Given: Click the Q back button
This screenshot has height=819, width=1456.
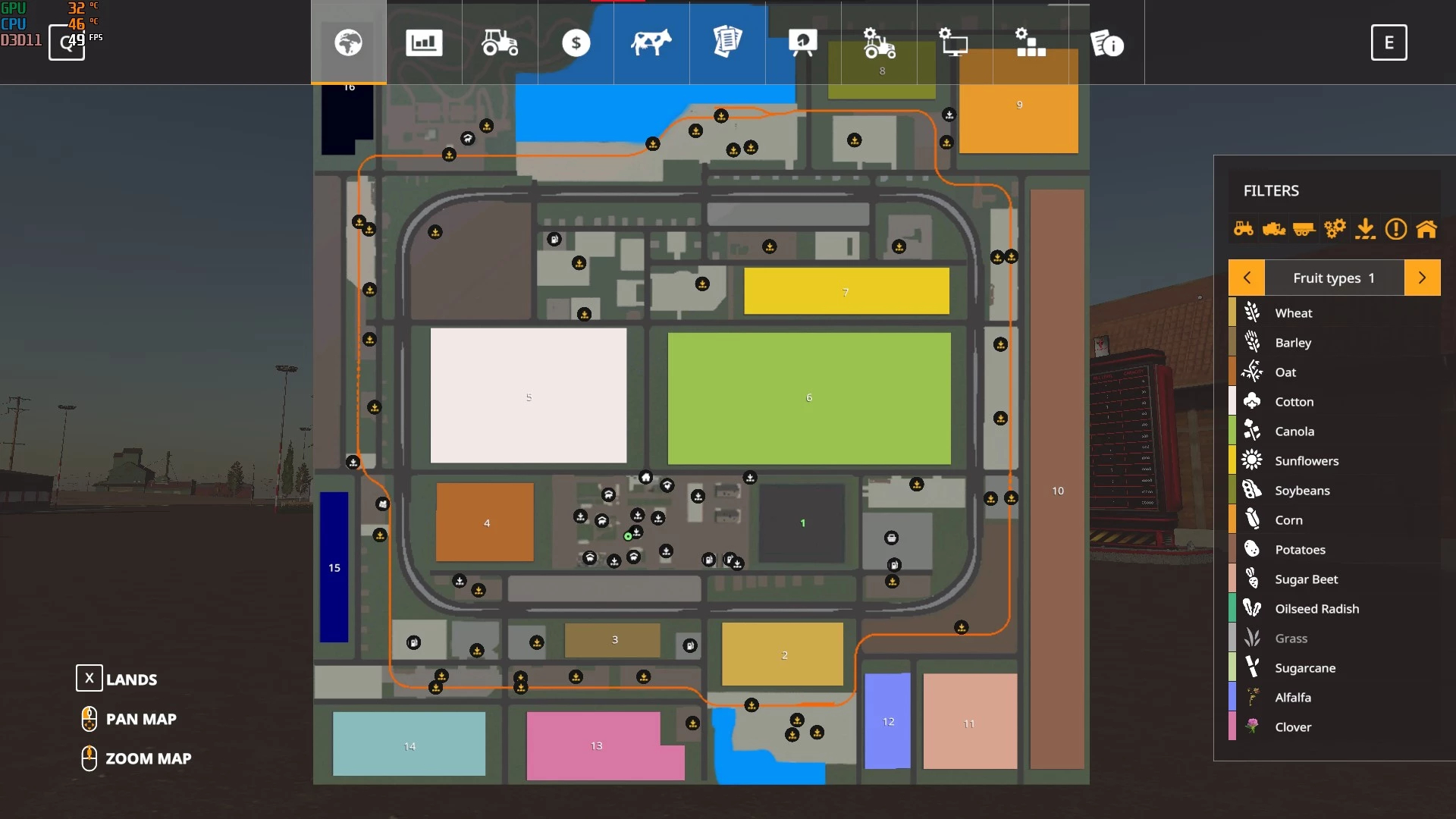Looking at the screenshot, I should click(x=67, y=42).
